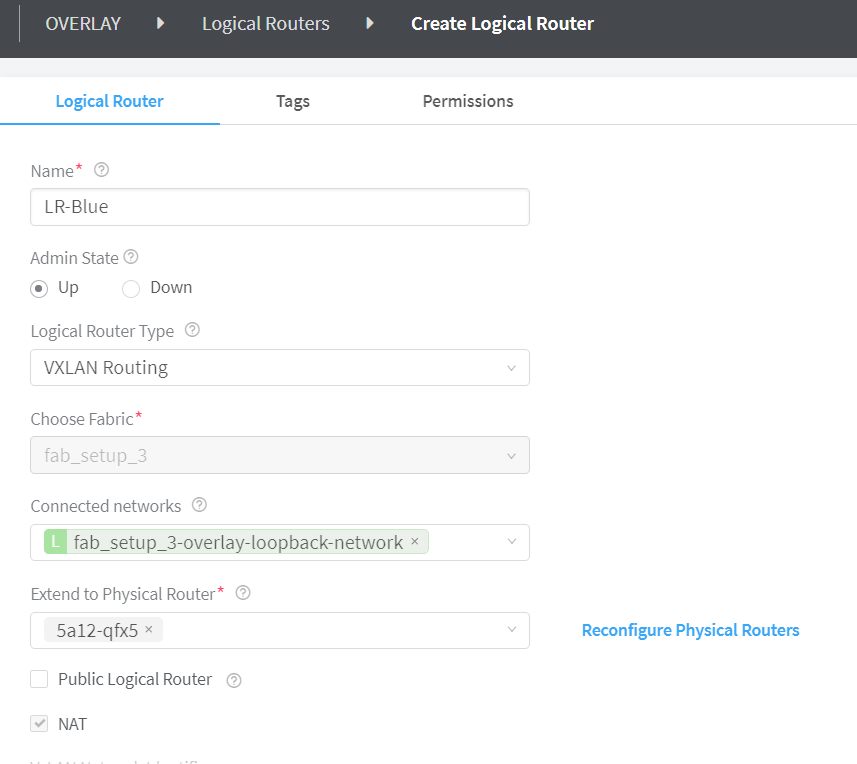Click the NAT label text
The width and height of the screenshot is (857, 764).
tap(72, 724)
